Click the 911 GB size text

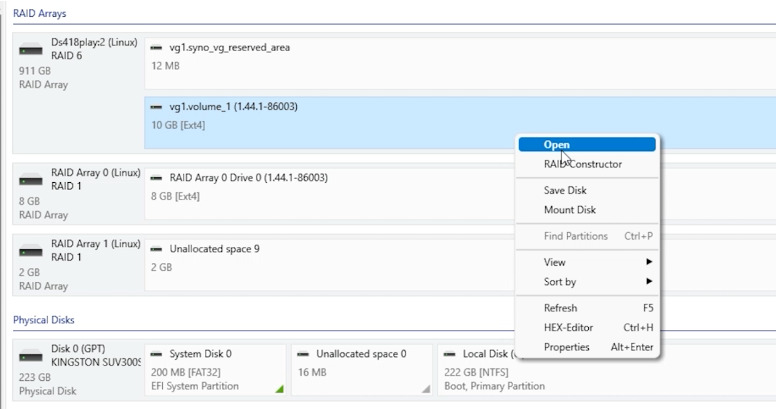pos(35,71)
